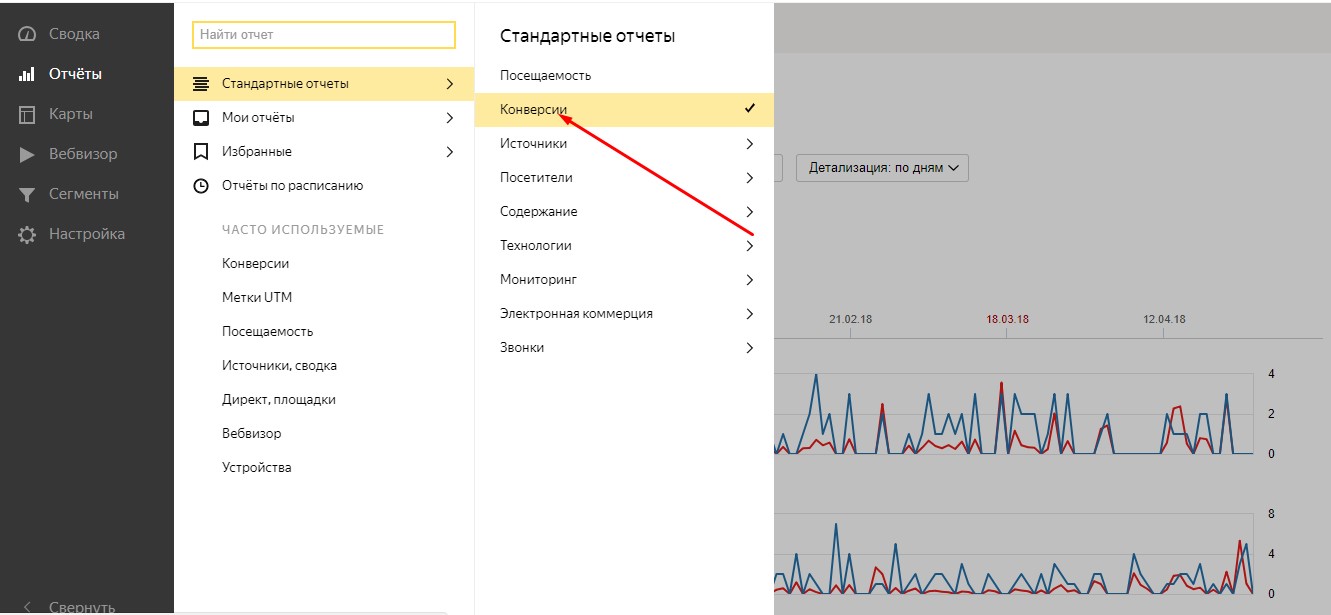Viewport: 1331px width, 615px height.
Task: Click the Отчёты по расписанию clock icon
Action: coord(201,186)
